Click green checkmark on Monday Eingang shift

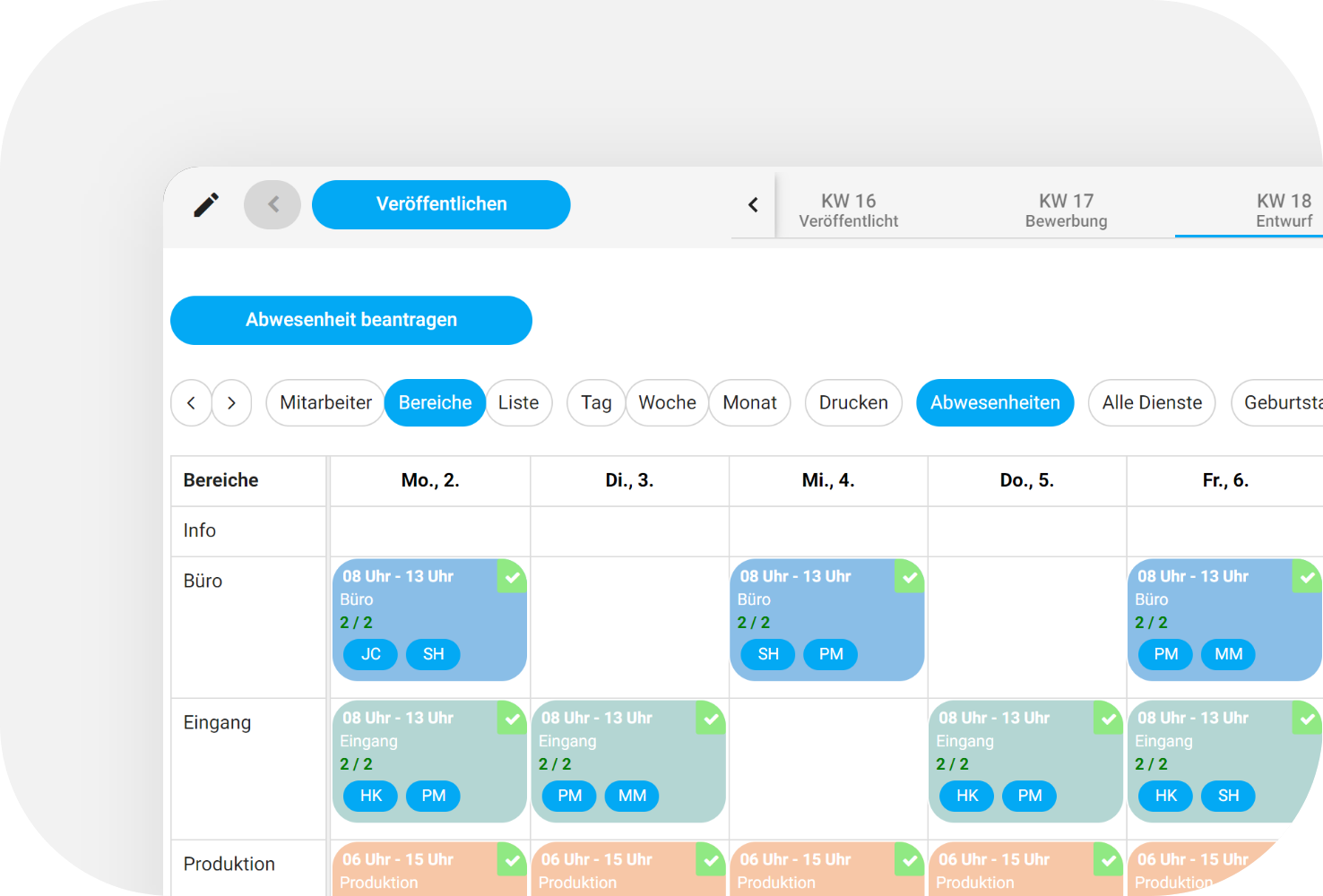(x=512, y=719)
